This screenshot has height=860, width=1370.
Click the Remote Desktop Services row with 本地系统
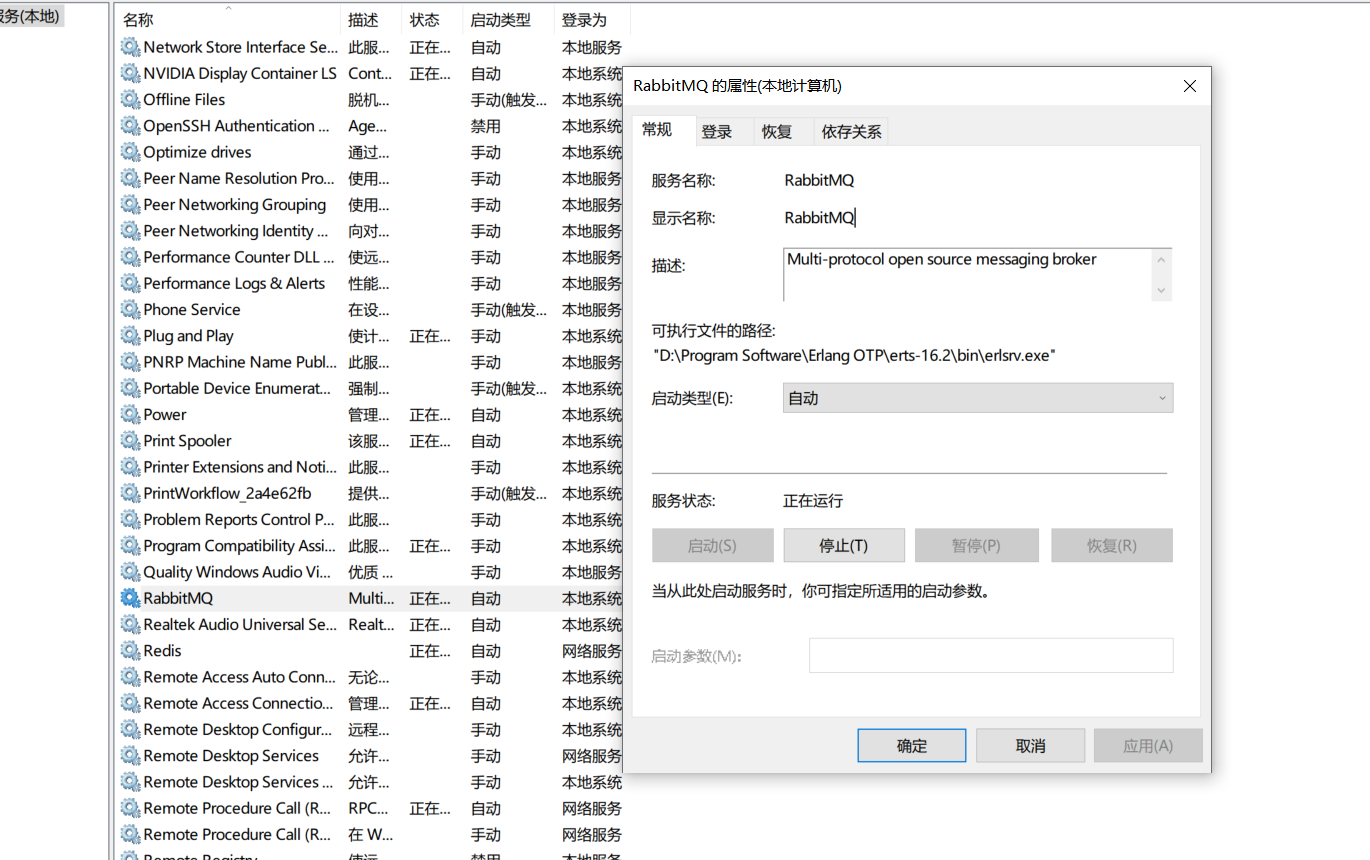click(370, 782)
